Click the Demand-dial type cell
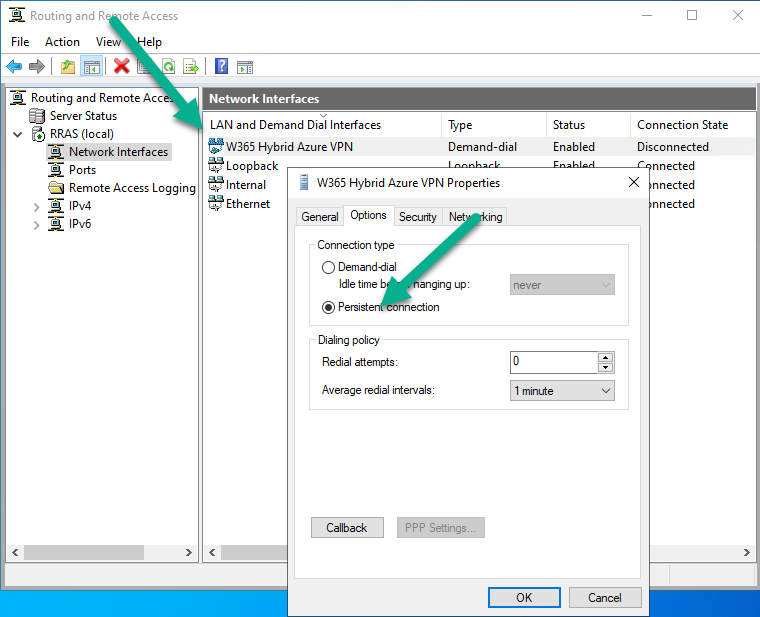The width and height of the screenshot is (760, 617). [482, 146]
